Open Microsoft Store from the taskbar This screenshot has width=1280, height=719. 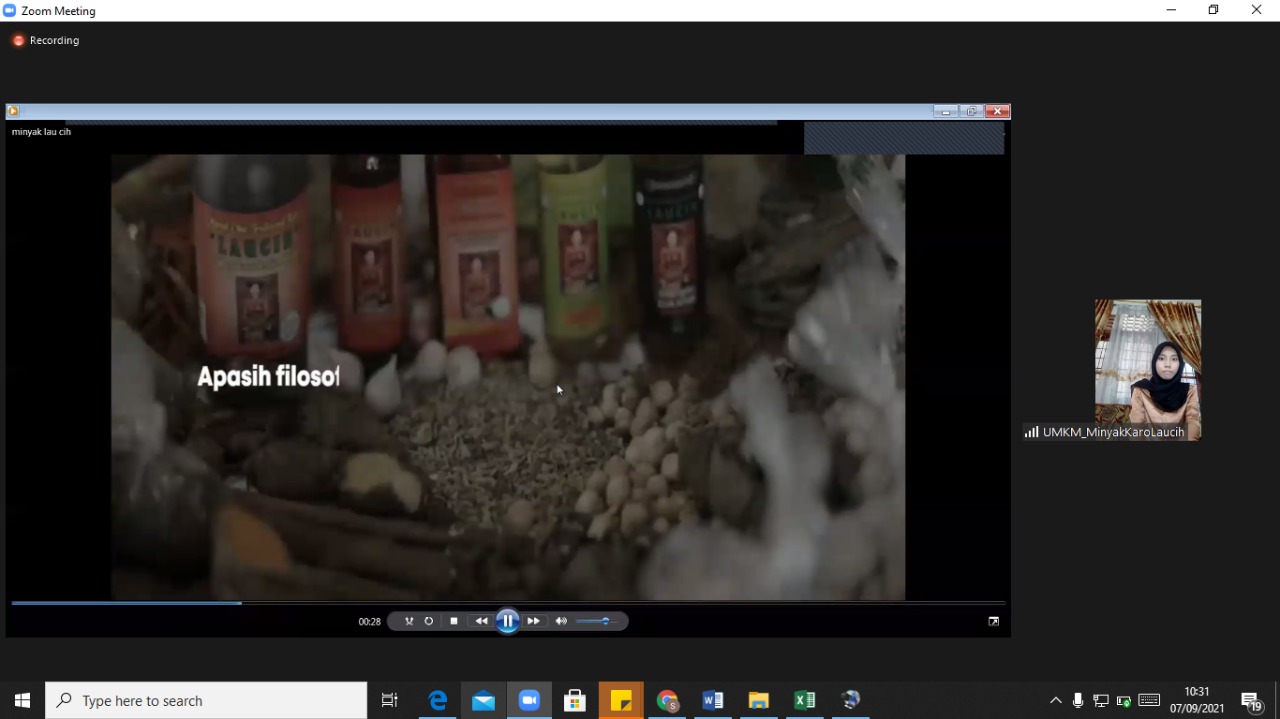[574, 701]
